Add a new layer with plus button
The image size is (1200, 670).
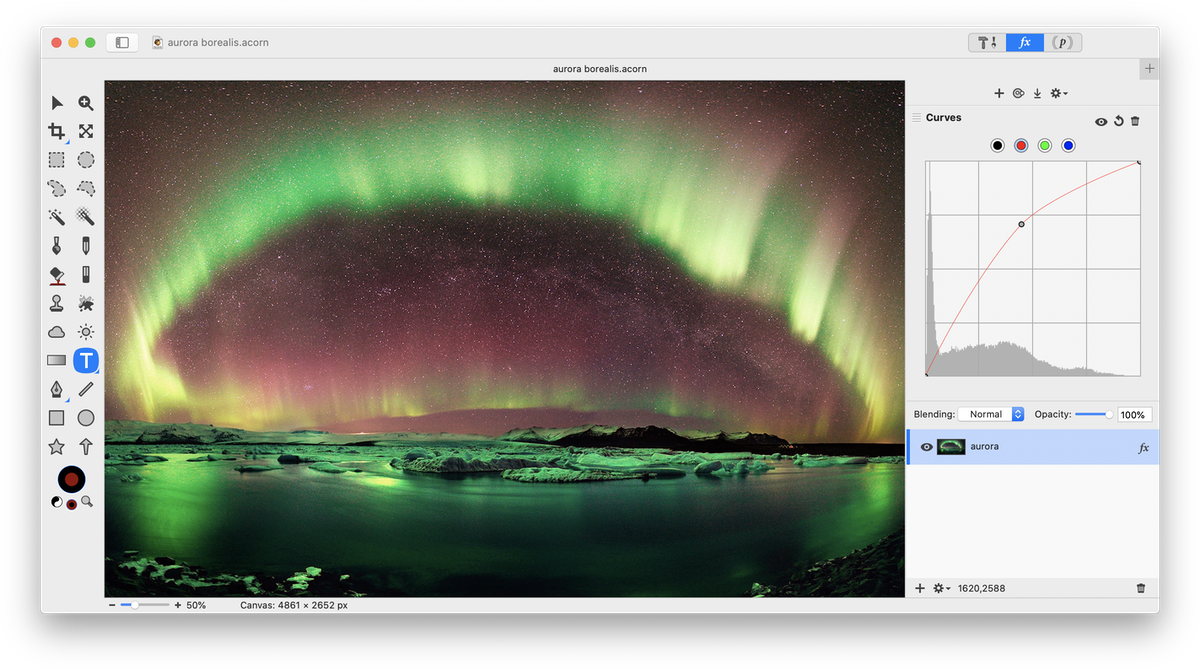point(920,588)
